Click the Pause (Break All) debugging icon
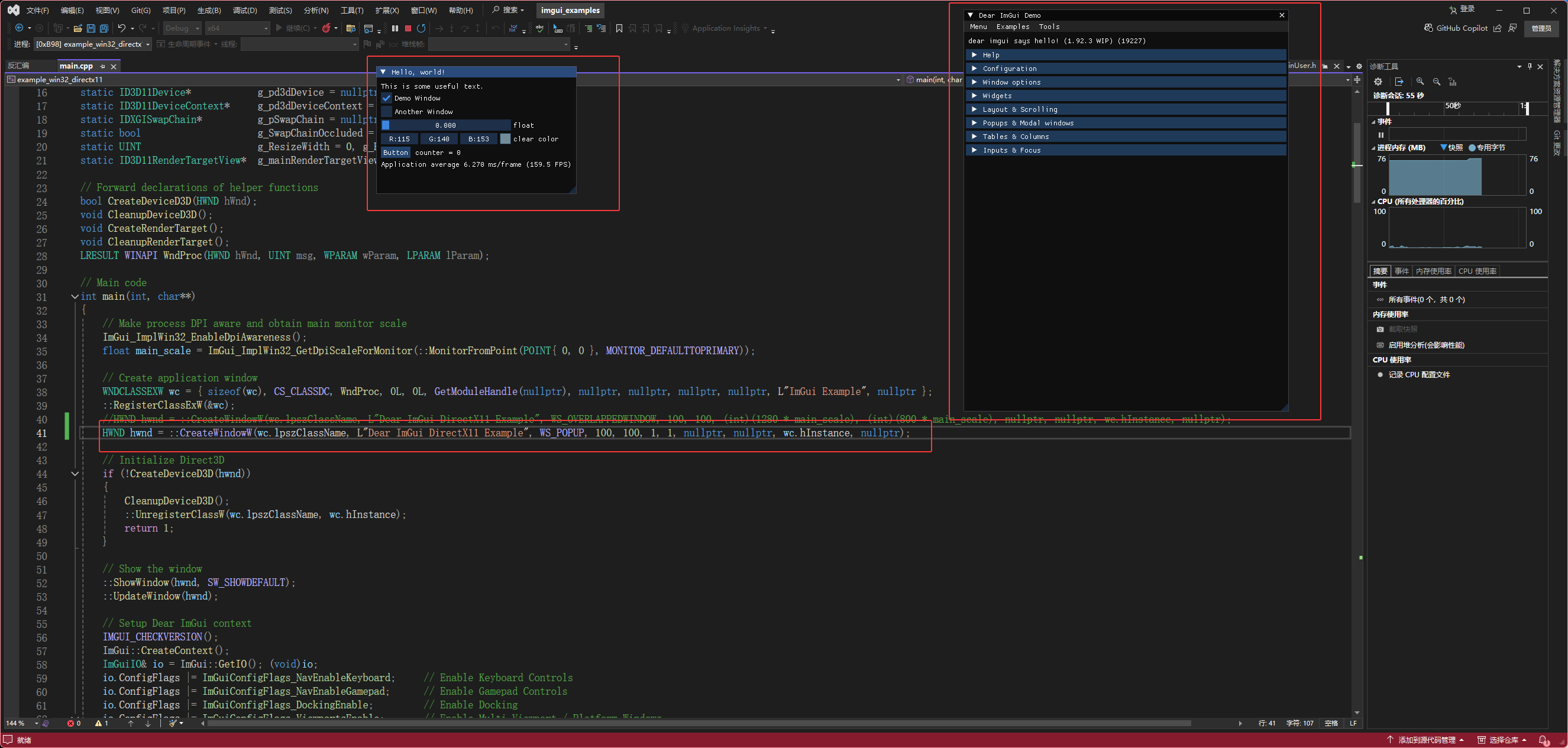The image size is (1568, 748). tap(395, 28)
